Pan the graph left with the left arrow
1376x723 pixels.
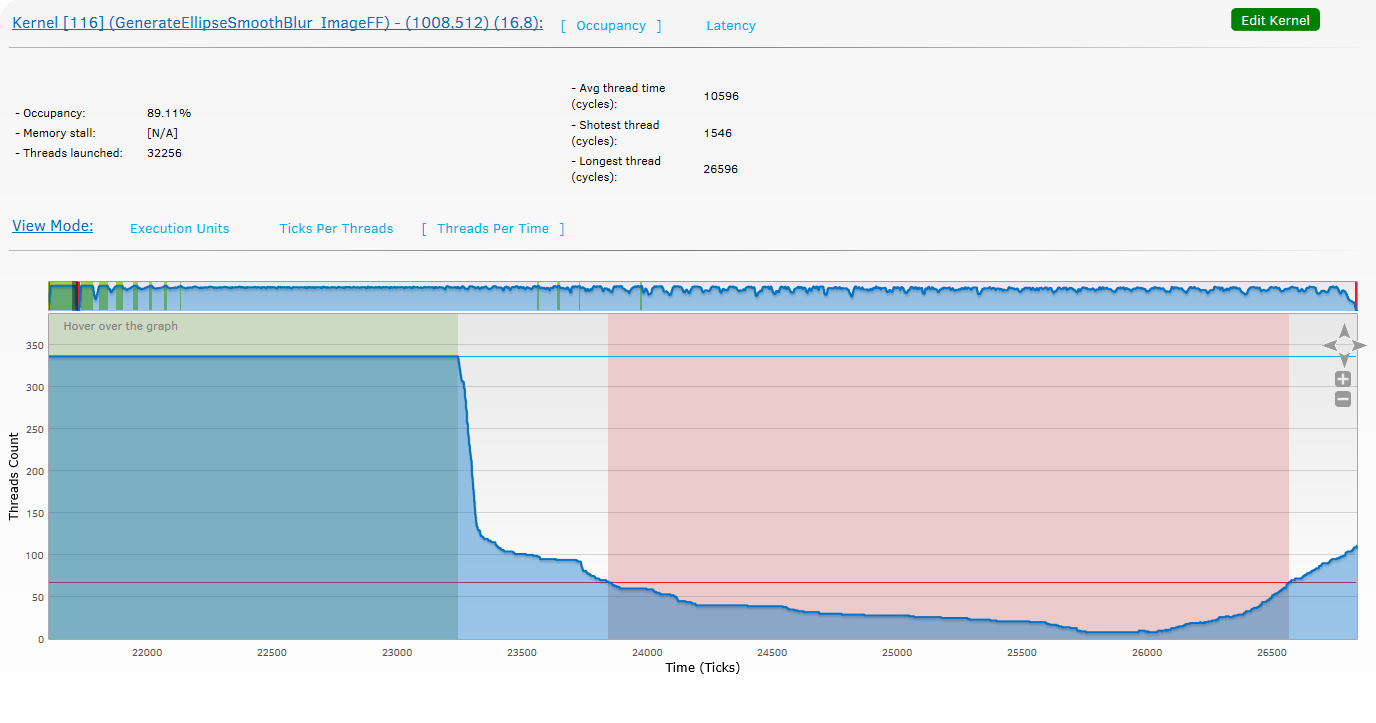pyautogui.click(x=1329, y=345)
